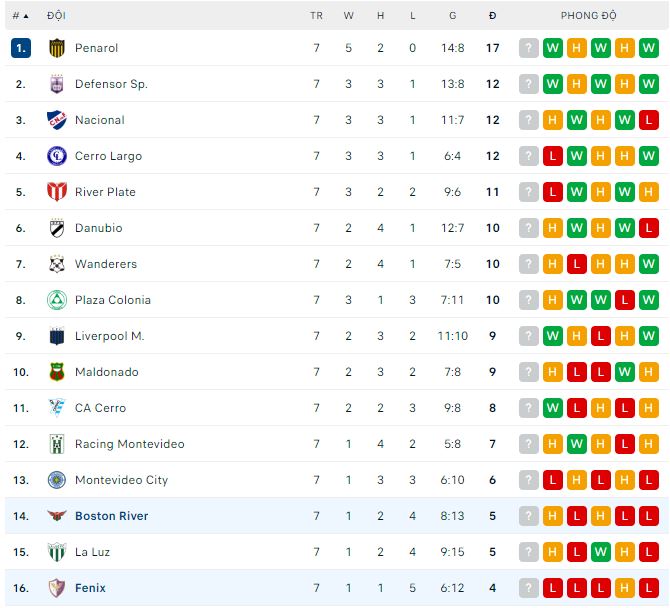The width and height of the screenshot is (670, 608).
Task: Click Wanderers' most recent win badge
Action: 649,264
